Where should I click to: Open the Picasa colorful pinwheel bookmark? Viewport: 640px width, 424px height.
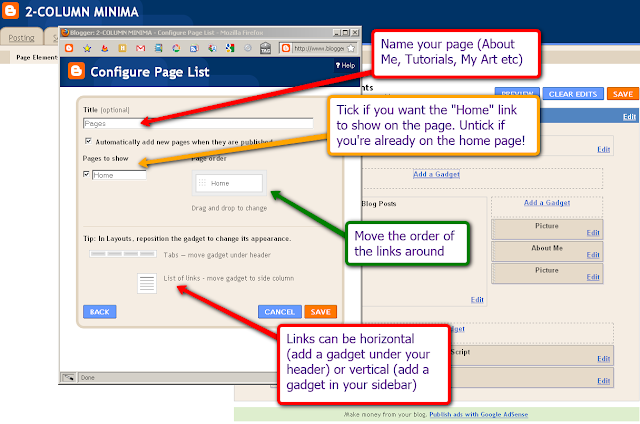pyautogui.click(x=176, y=48)
